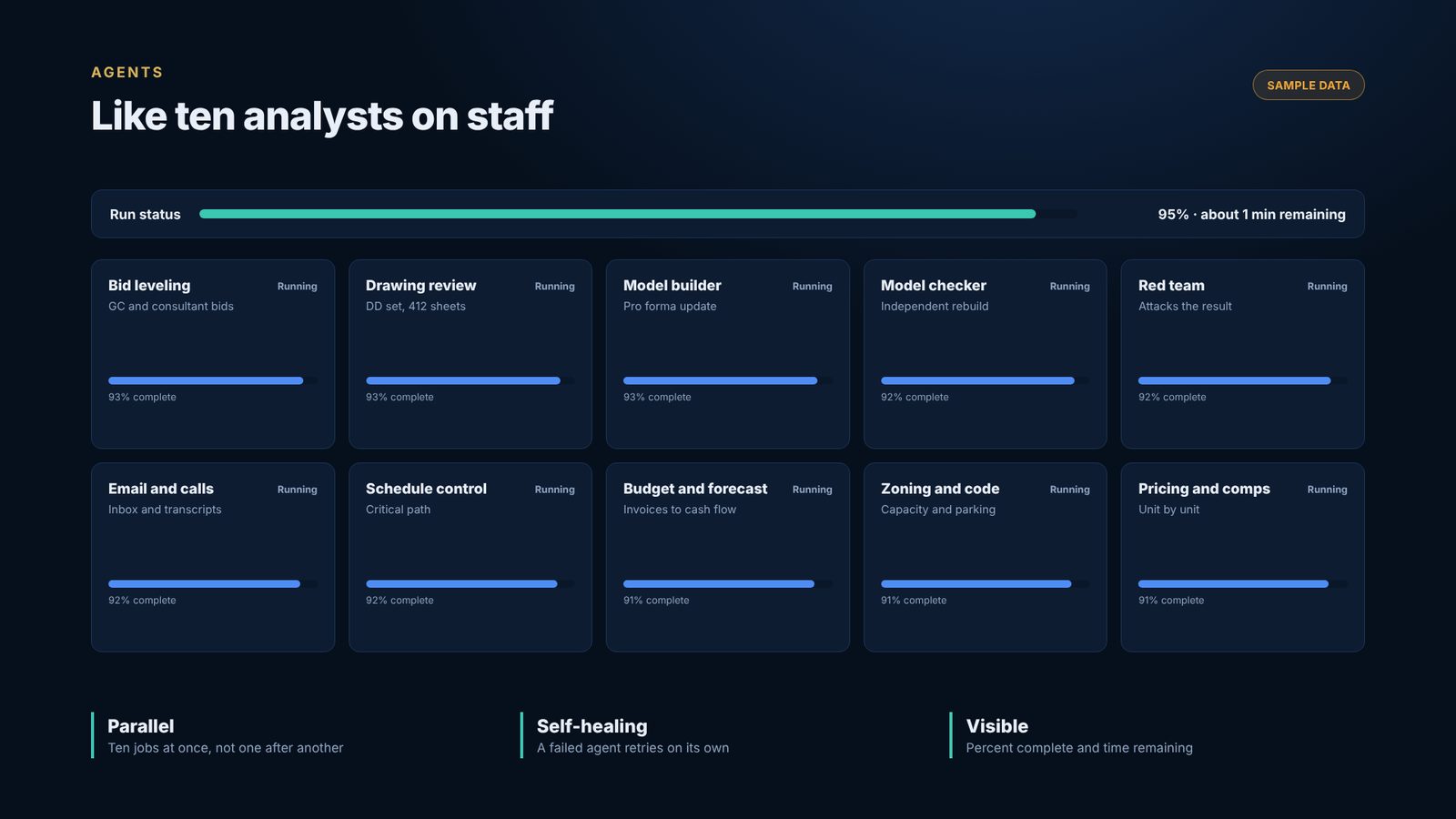Click the Running status on Zoning and code

[x=1069, y=490]
